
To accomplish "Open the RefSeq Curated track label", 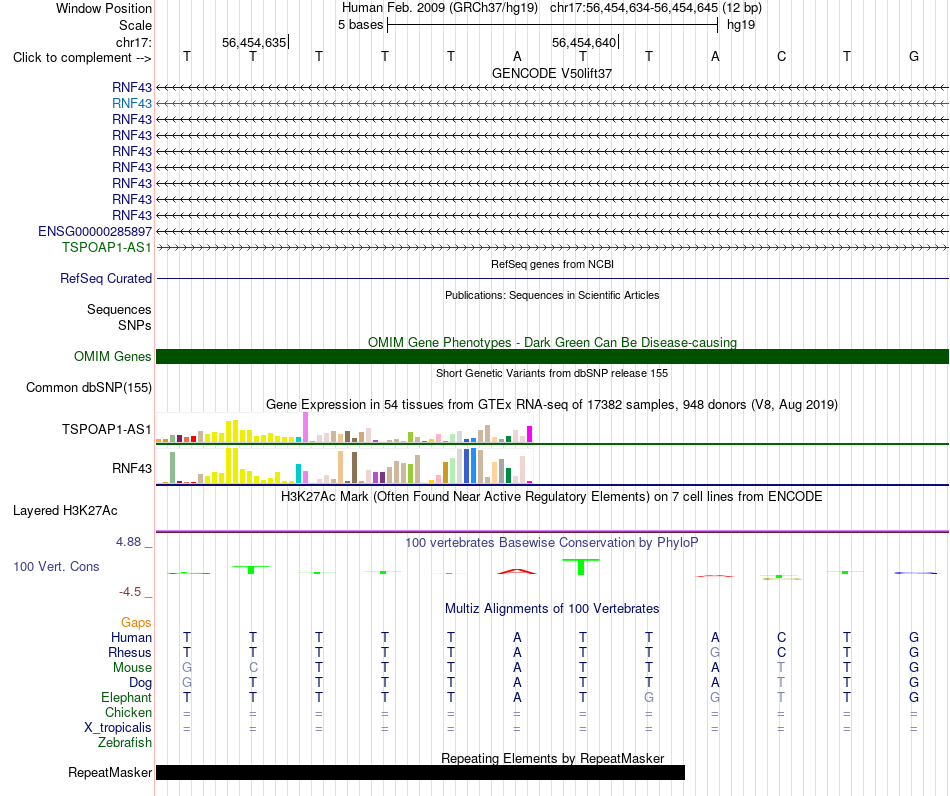I will coord(106,279).
